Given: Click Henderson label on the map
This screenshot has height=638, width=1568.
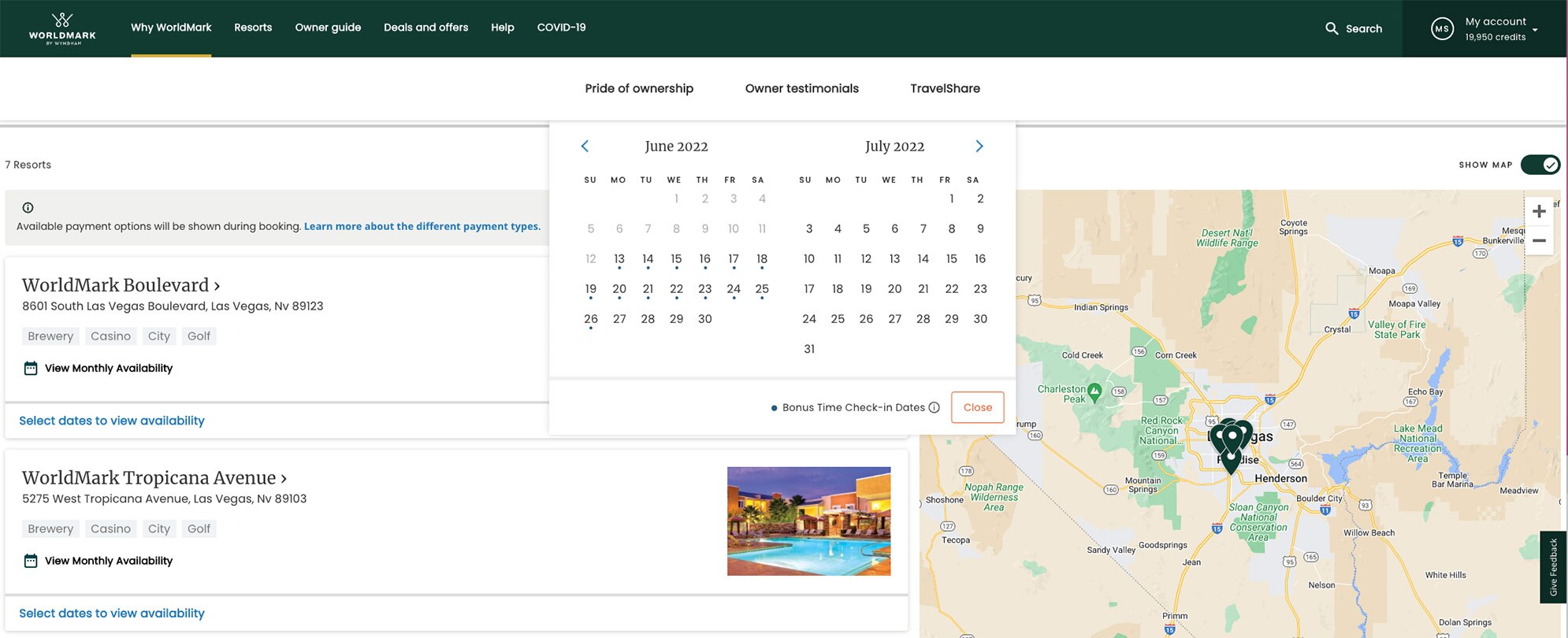Looking at the screenshot, I should 1280,478.
